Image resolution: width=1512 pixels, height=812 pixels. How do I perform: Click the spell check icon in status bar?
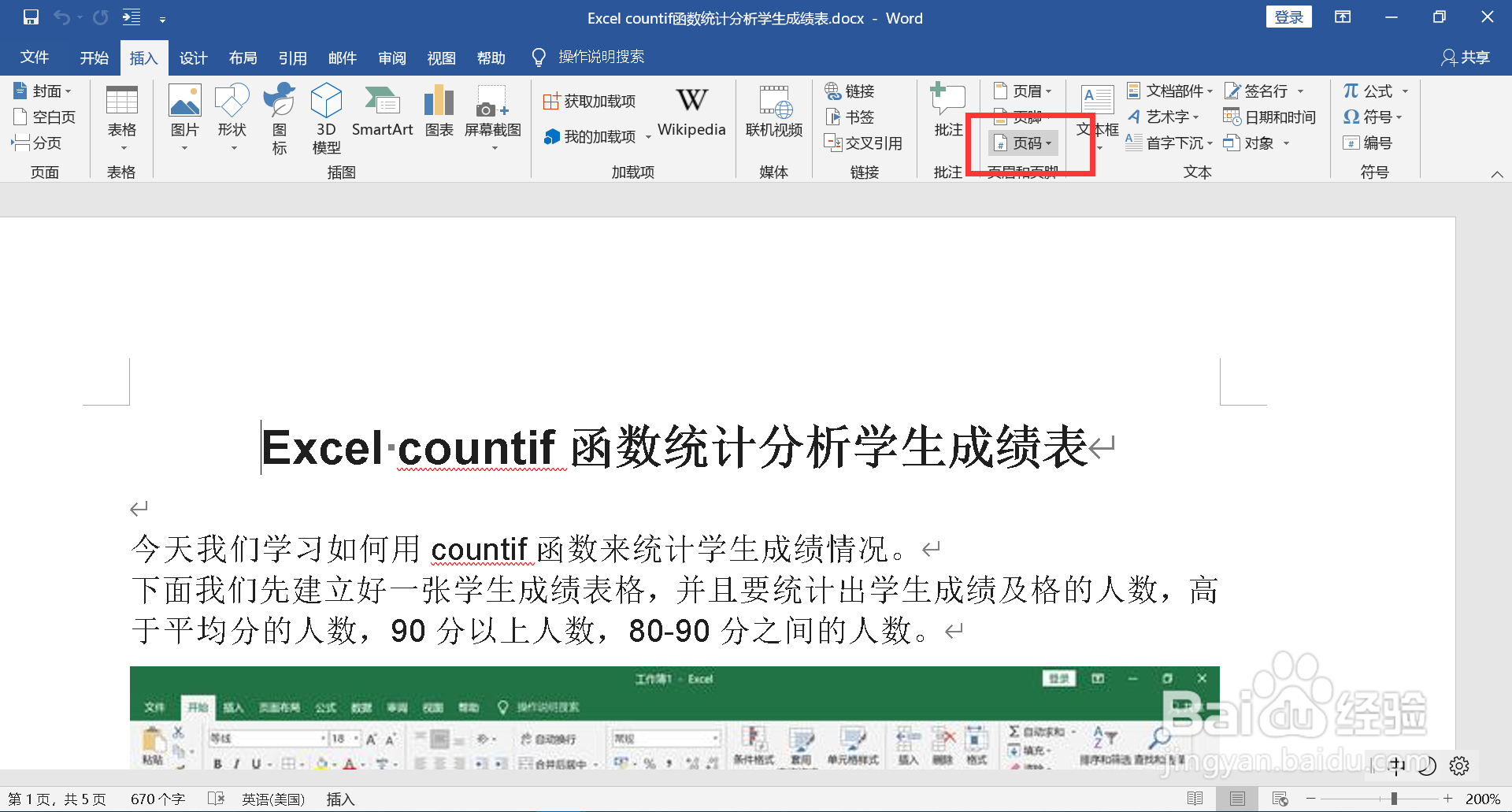click(217, 799)
